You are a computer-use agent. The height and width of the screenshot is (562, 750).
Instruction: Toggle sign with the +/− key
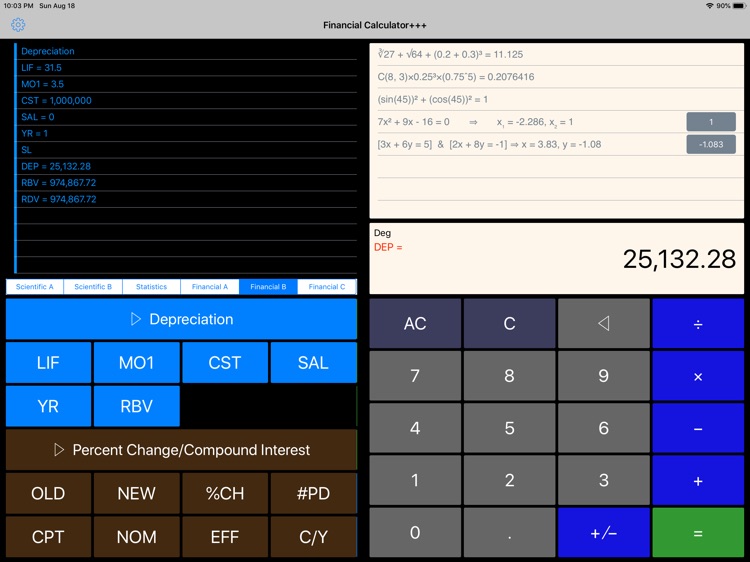[x=604, y=532]
